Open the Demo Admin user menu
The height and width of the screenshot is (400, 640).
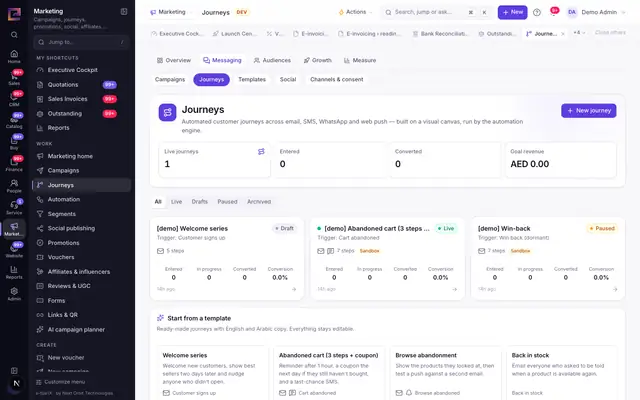596,12
